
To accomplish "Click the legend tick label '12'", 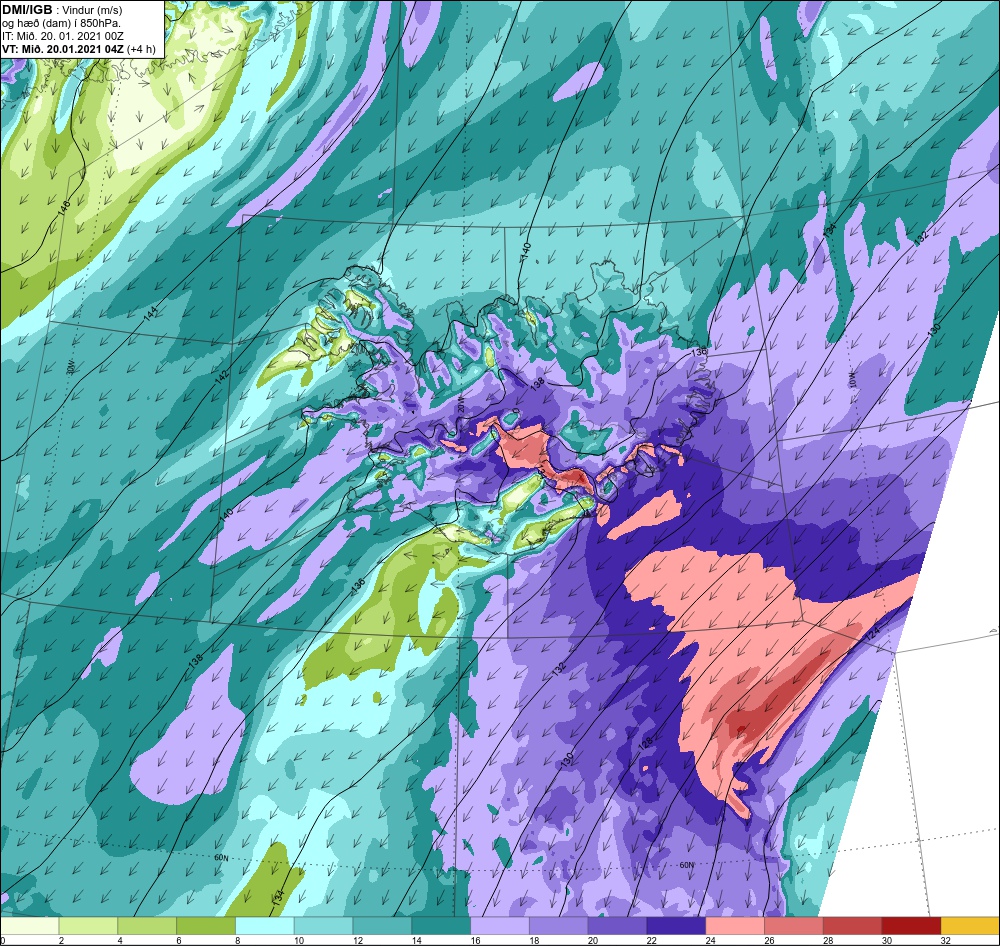I will click(x=358, y=940).
